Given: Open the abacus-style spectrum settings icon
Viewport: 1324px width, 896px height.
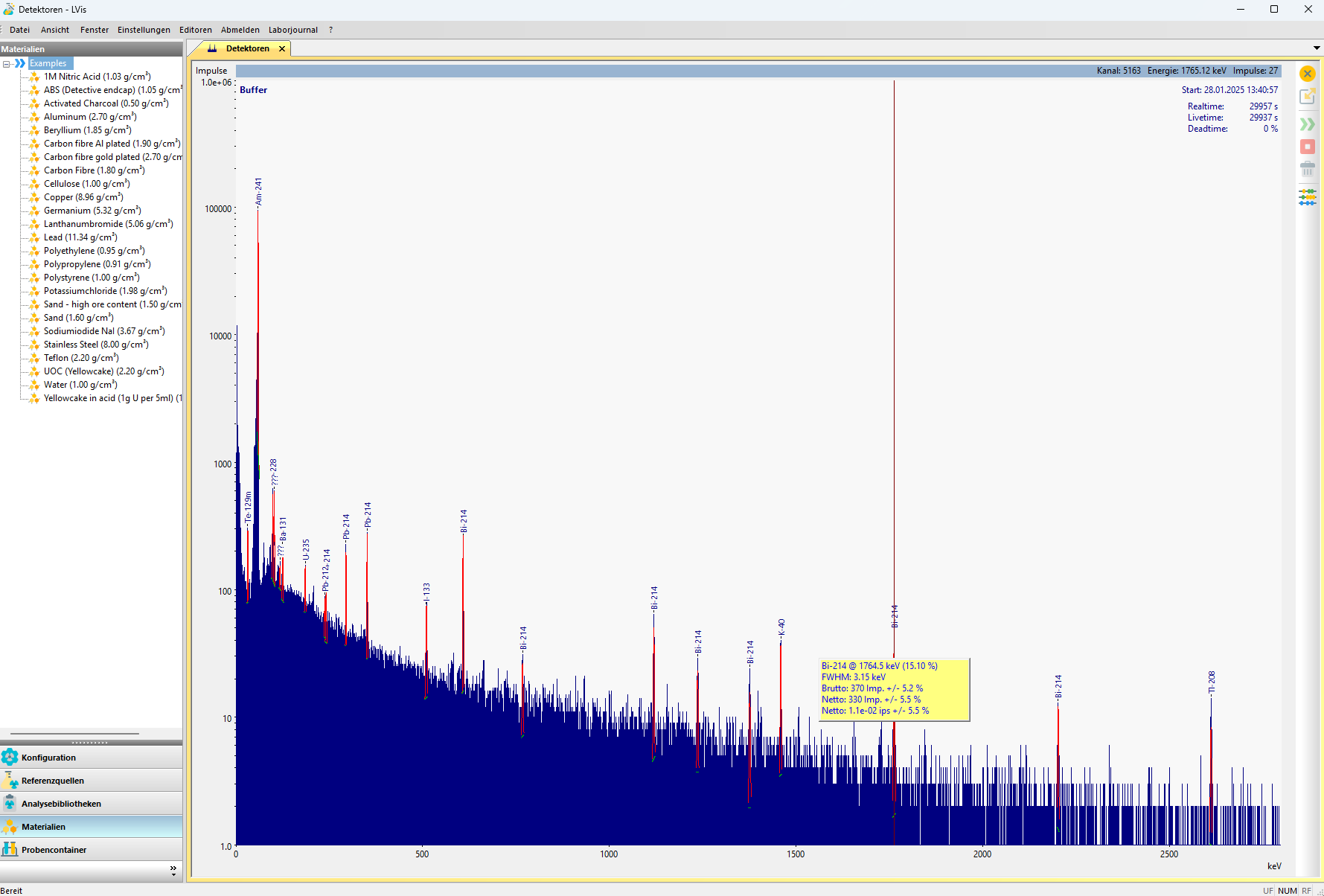Looking at the screenshot, I should pos(1307,197).
